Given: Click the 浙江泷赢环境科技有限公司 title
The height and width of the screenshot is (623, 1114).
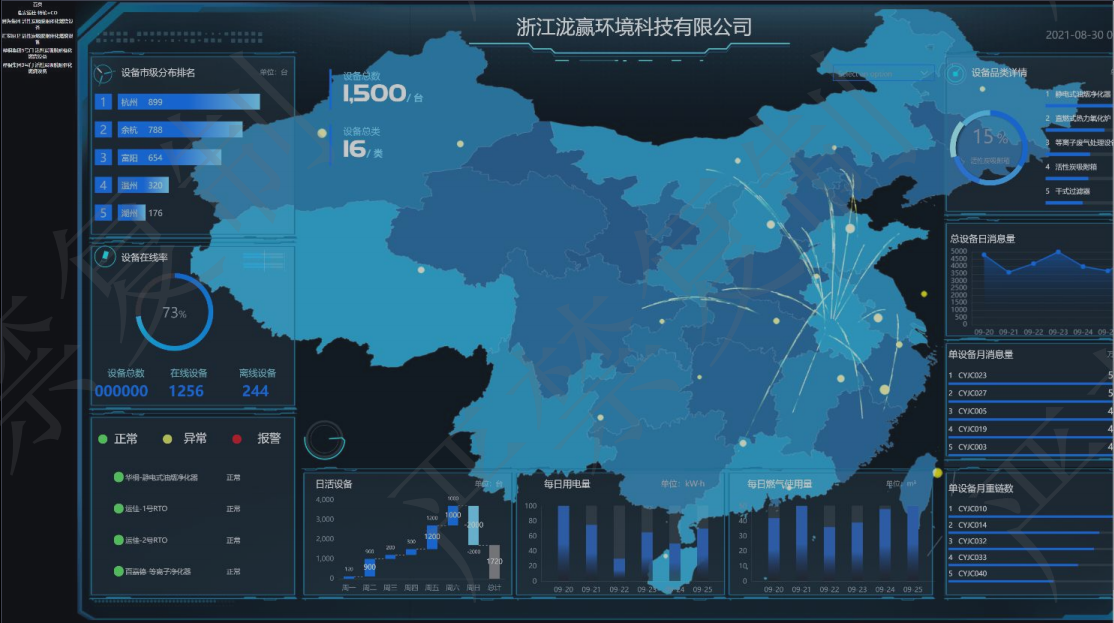Looking at the screenshot, I should tap(634, 27).
